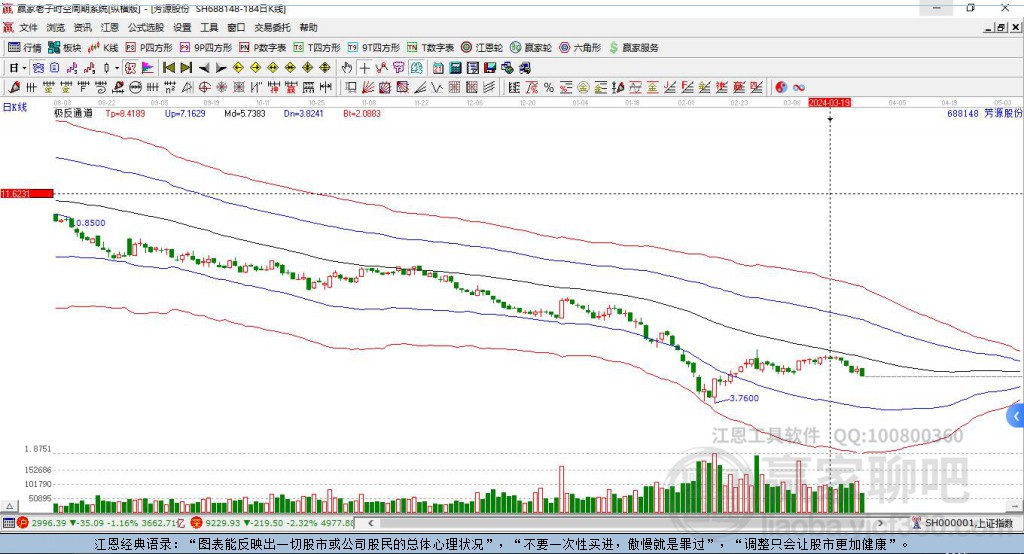Open the 江恩轮 Gann wheel
This screenshot has width=1024, height=554.
tap(481, 48)
